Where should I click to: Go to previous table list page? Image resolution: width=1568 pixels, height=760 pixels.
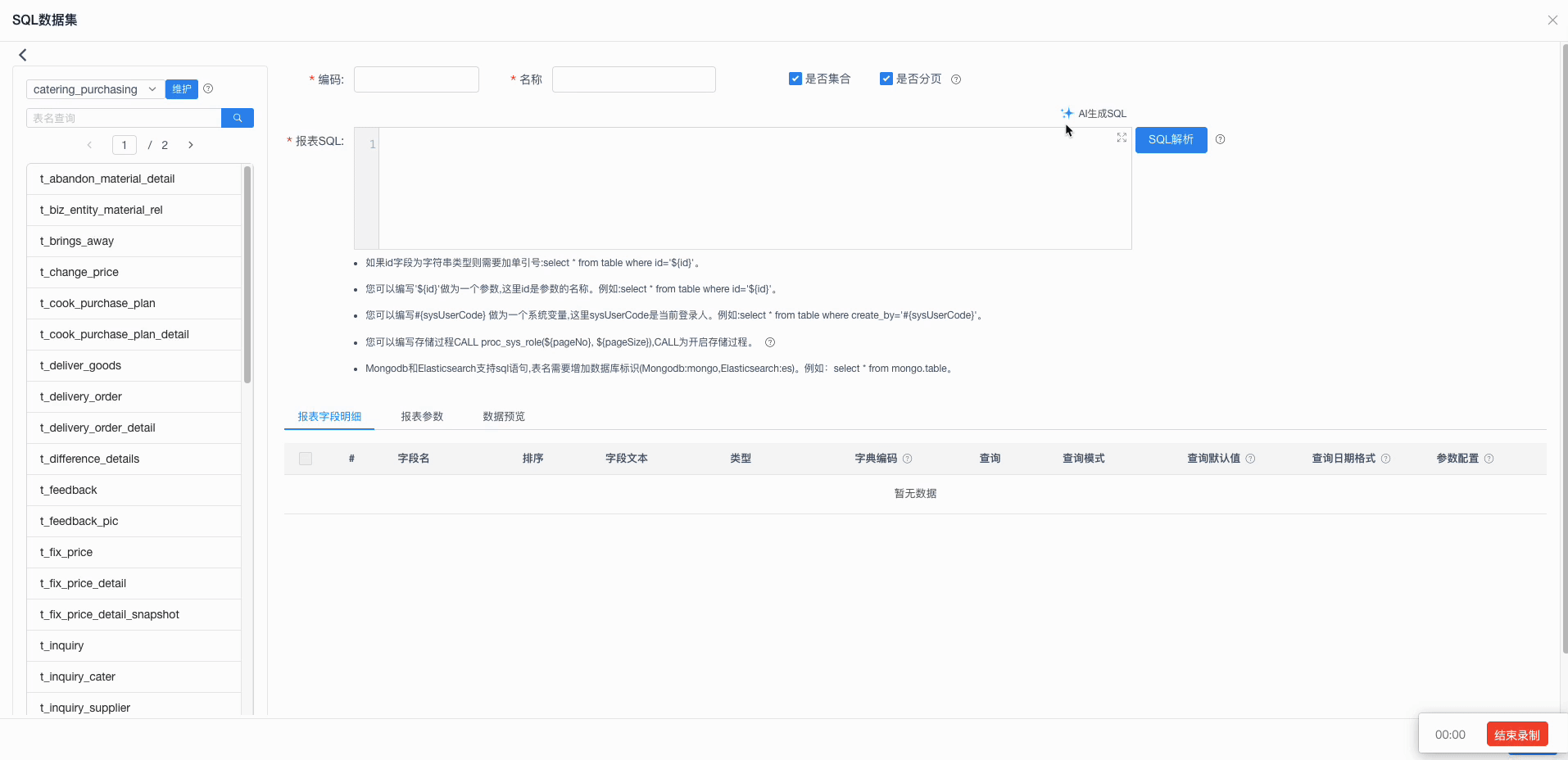point(89,145)
